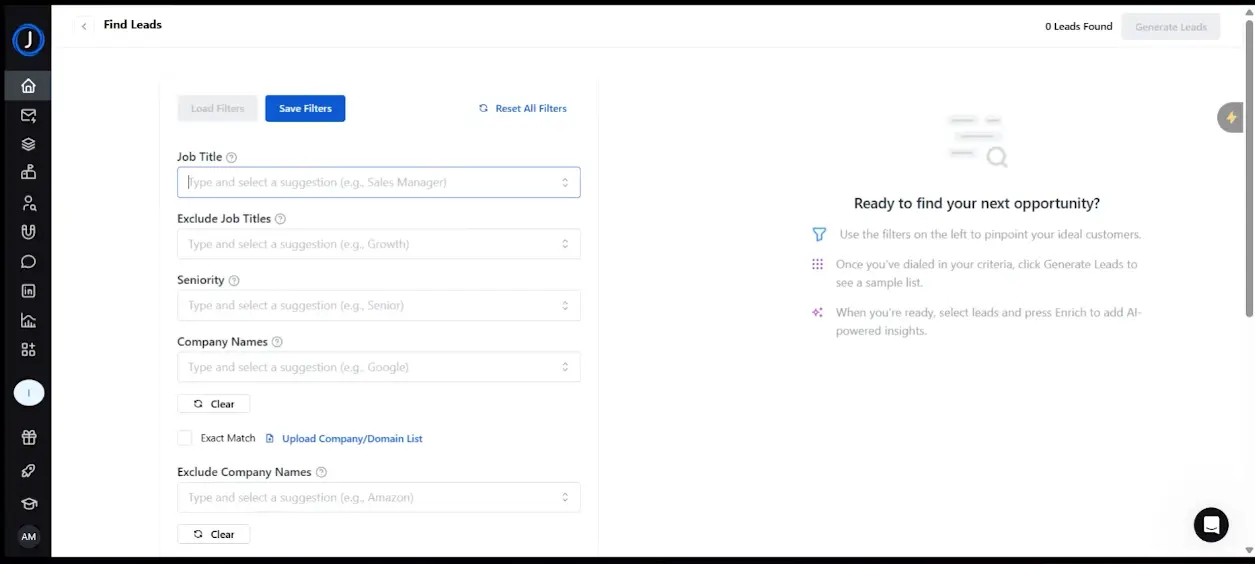1255x564 pixels.
Task: Focus the Seniority input field
Action: (x=378, y=305)
